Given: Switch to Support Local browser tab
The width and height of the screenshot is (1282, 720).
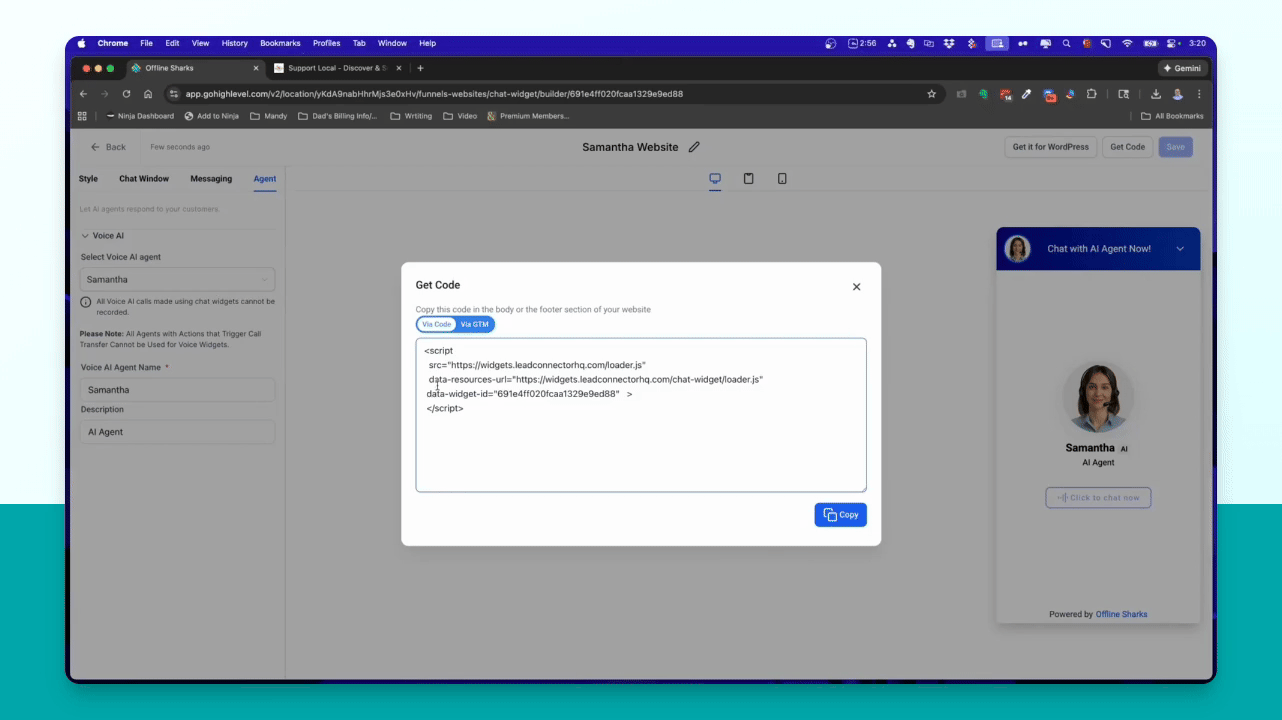Looking at the screenshot, I should [337, 68].
